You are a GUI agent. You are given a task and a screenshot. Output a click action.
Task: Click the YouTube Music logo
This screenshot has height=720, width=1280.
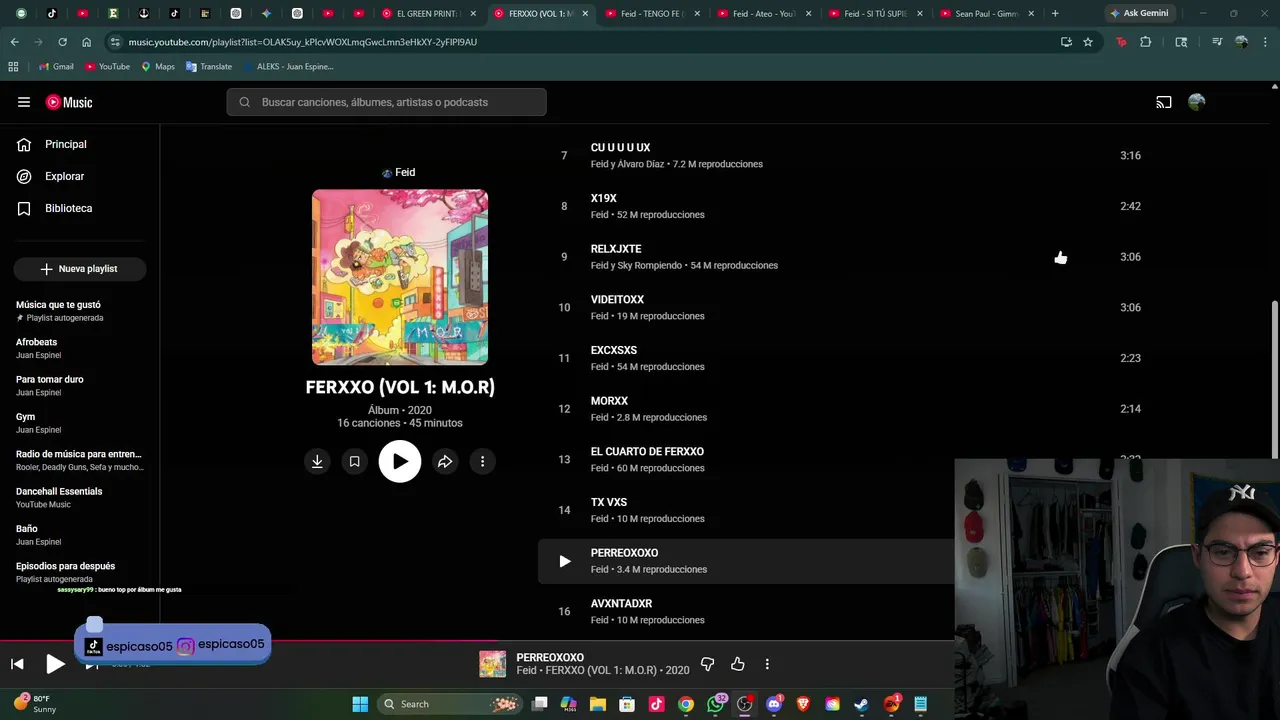(69, 102)
